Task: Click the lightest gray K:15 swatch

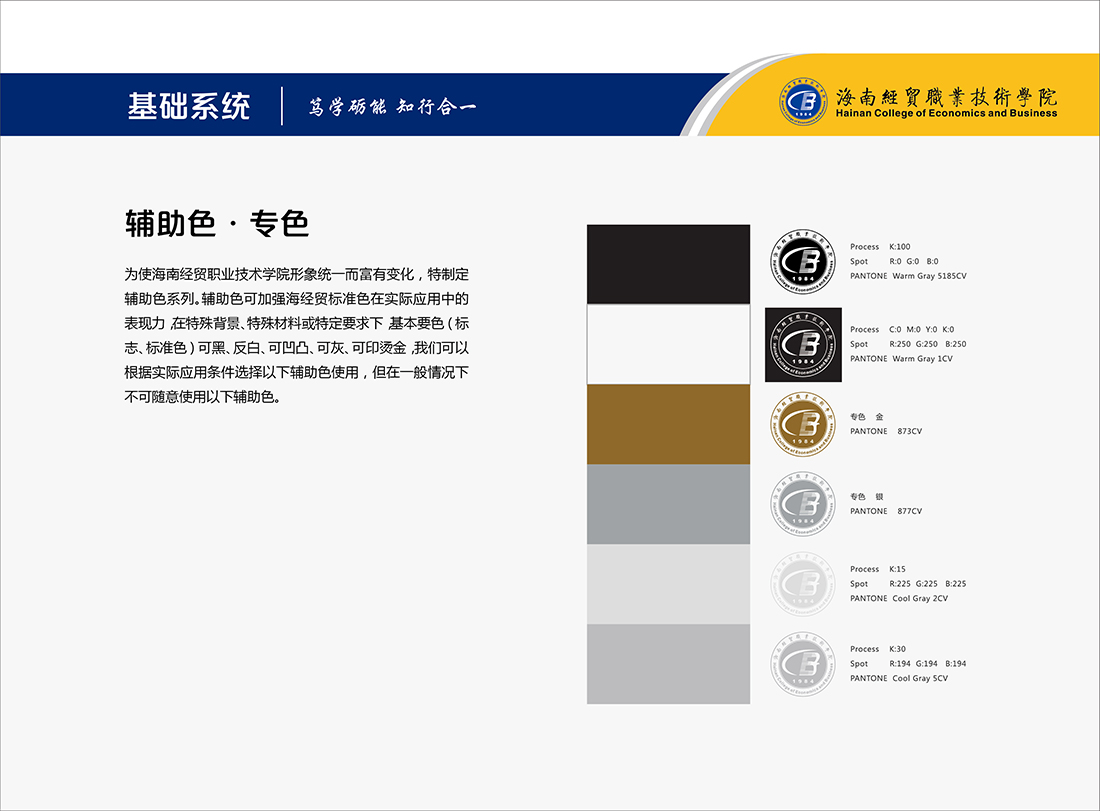Action: 668,584
